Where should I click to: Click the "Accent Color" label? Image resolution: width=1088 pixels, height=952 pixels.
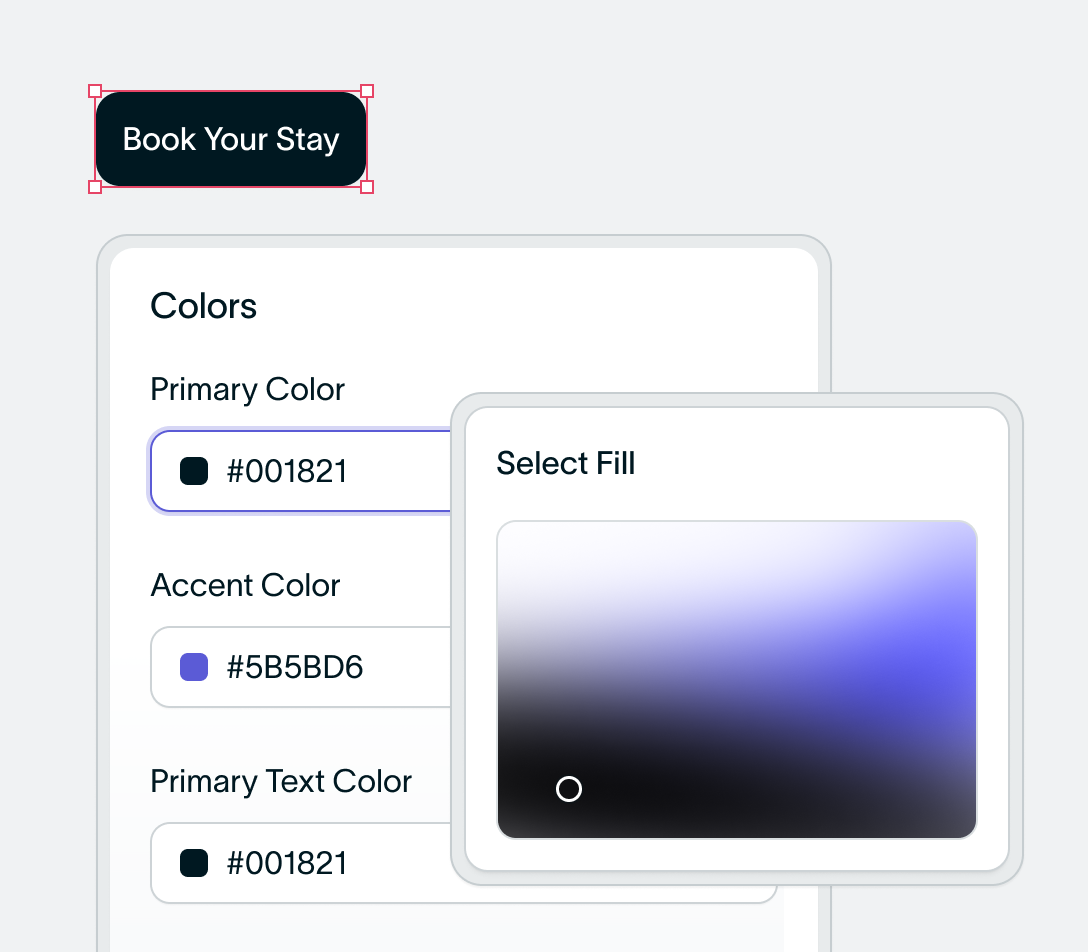coord(245,585)
